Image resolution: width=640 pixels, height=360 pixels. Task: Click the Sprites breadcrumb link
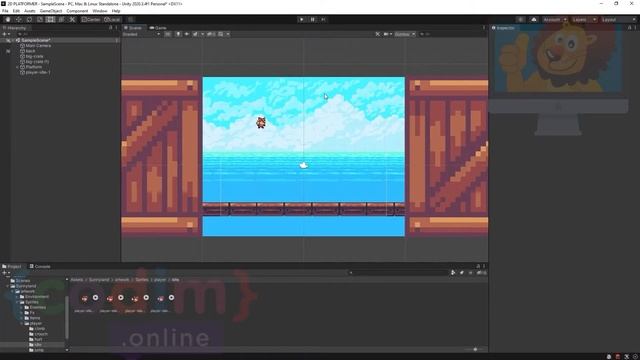click(142, 280)
